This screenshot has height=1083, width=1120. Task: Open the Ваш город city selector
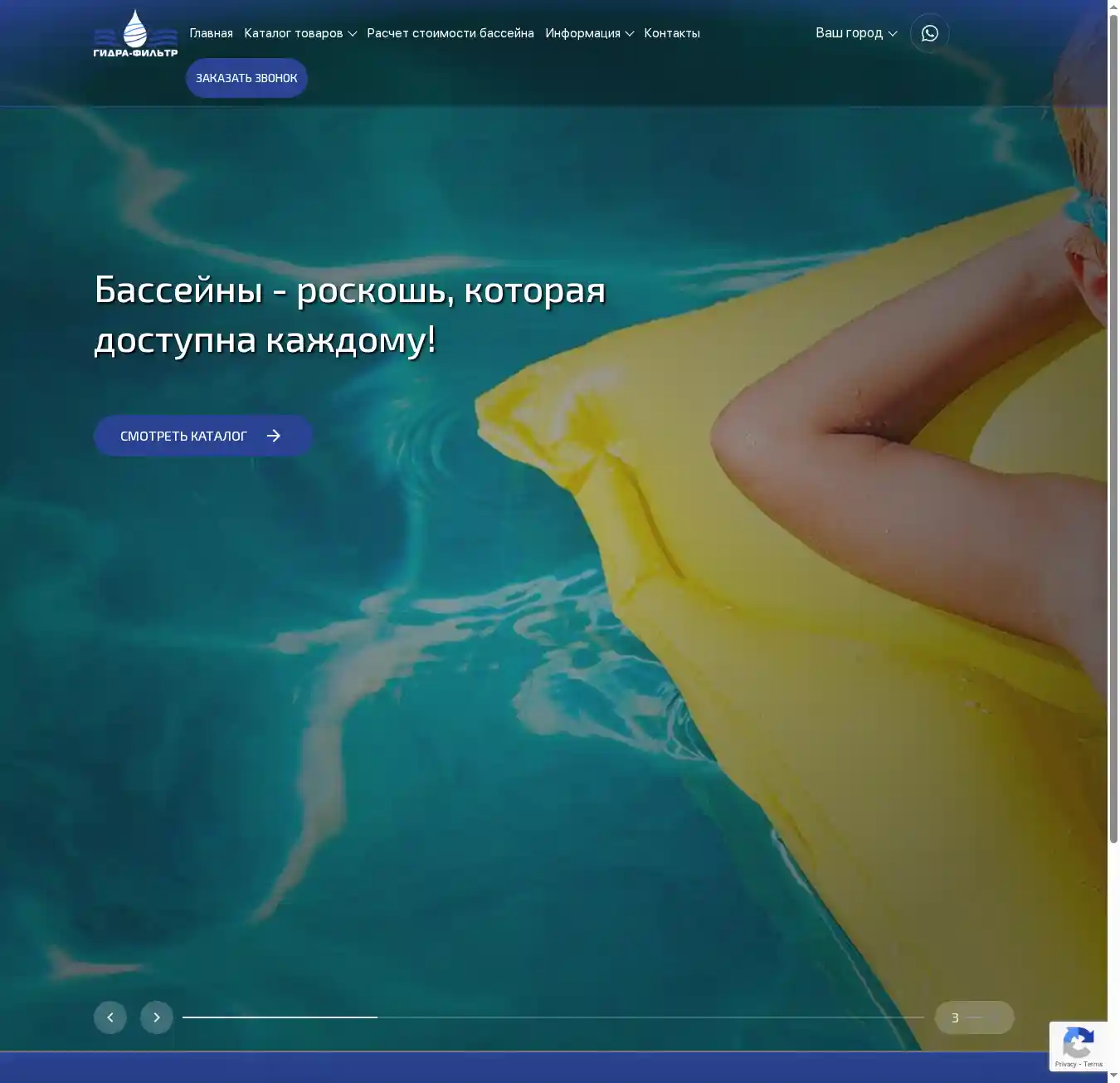coord(855,33)
